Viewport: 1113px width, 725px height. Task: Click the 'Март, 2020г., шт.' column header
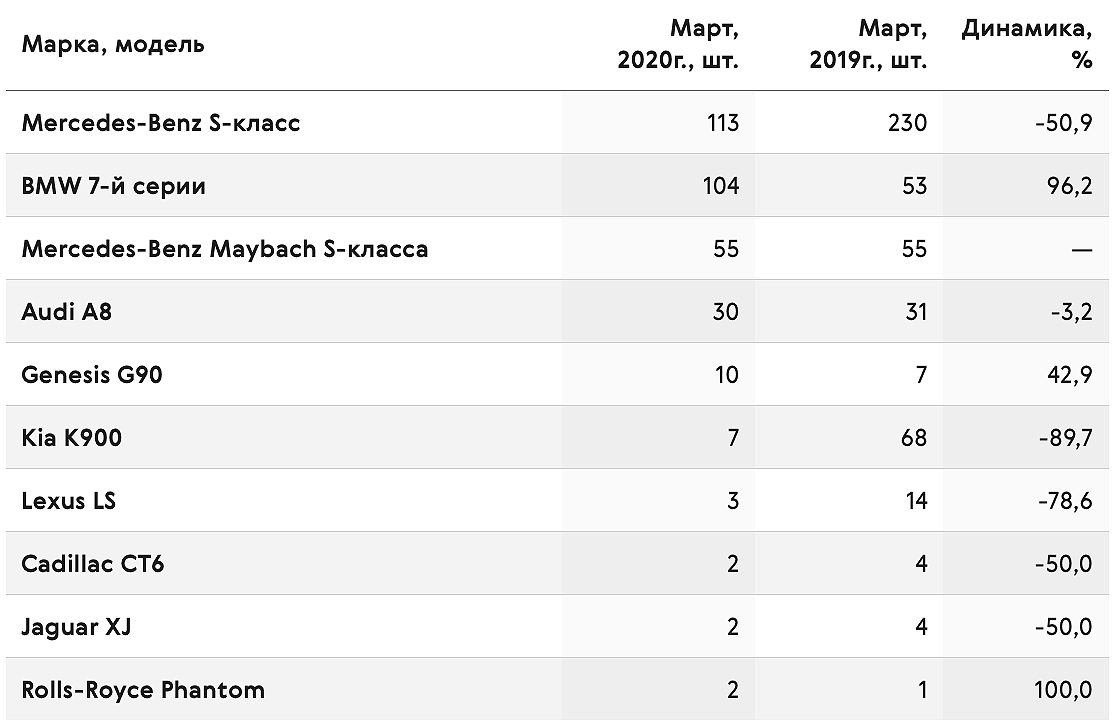point(678,45)
